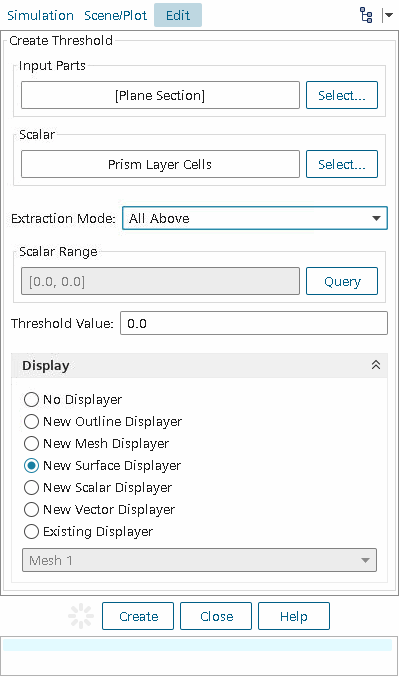
Task: Open Help for Create Threshold
Action: [294, 616]
